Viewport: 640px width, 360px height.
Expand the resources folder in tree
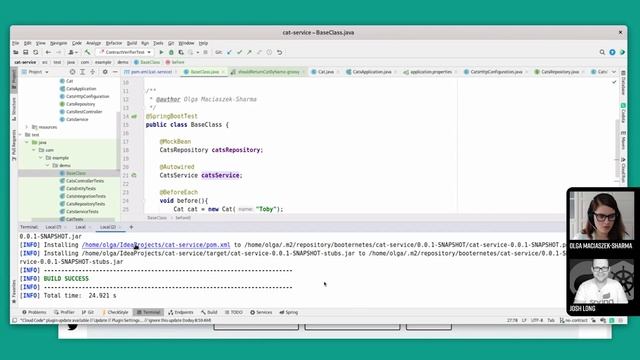[27, 127]
